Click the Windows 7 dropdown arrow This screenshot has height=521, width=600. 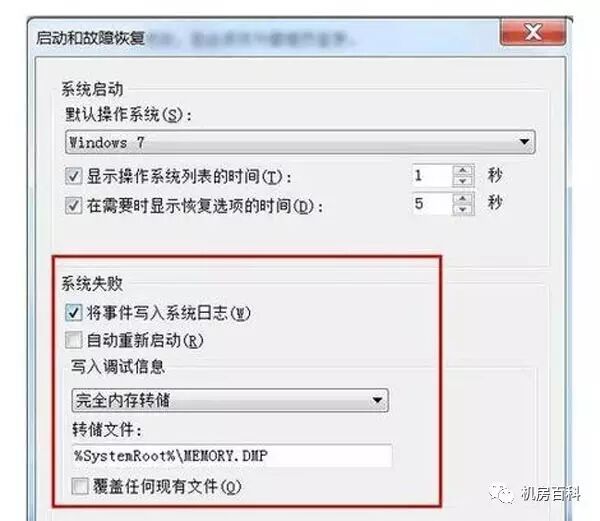[524, 142]
